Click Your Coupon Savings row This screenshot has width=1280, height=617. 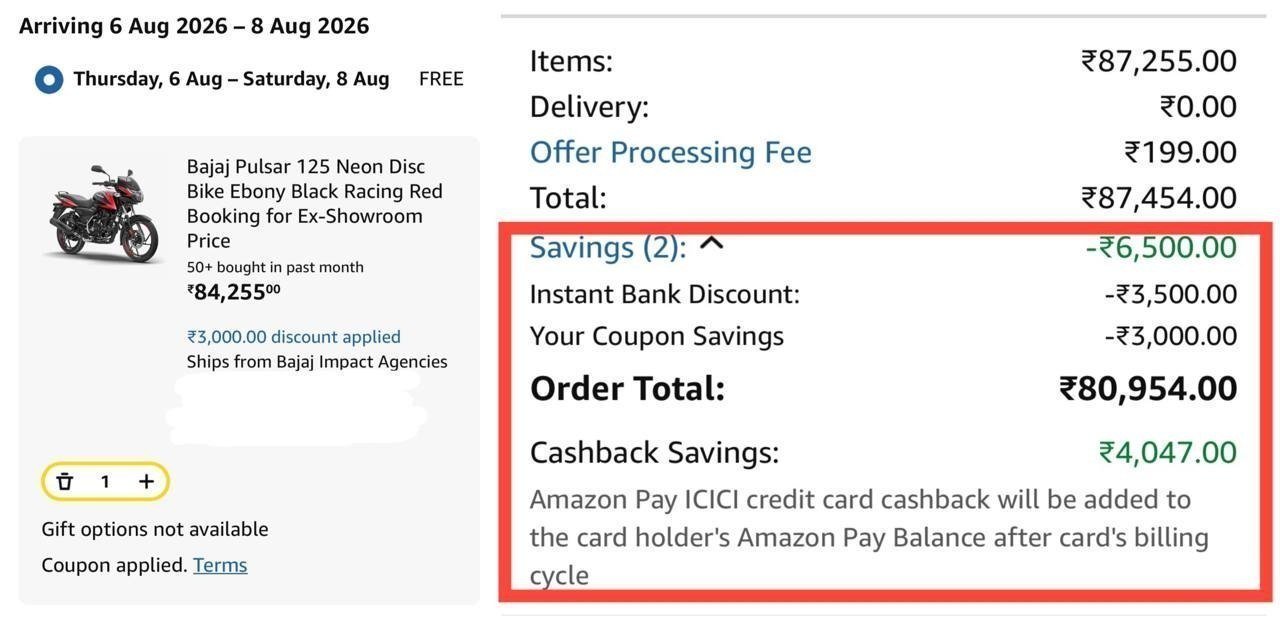pyautogui.click(x=883, y=336)
